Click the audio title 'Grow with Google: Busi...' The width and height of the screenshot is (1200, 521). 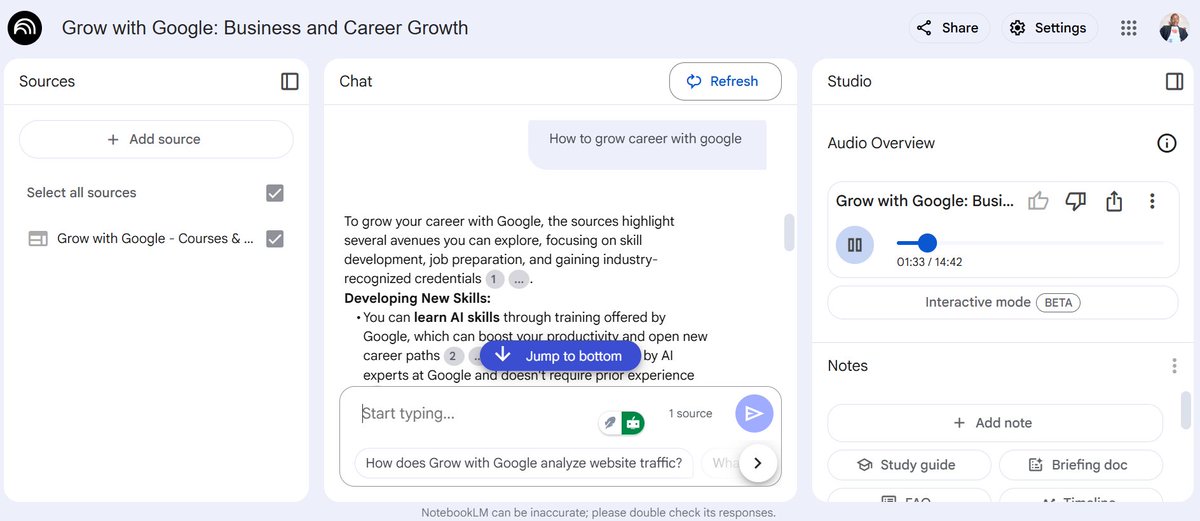(925, 201)
